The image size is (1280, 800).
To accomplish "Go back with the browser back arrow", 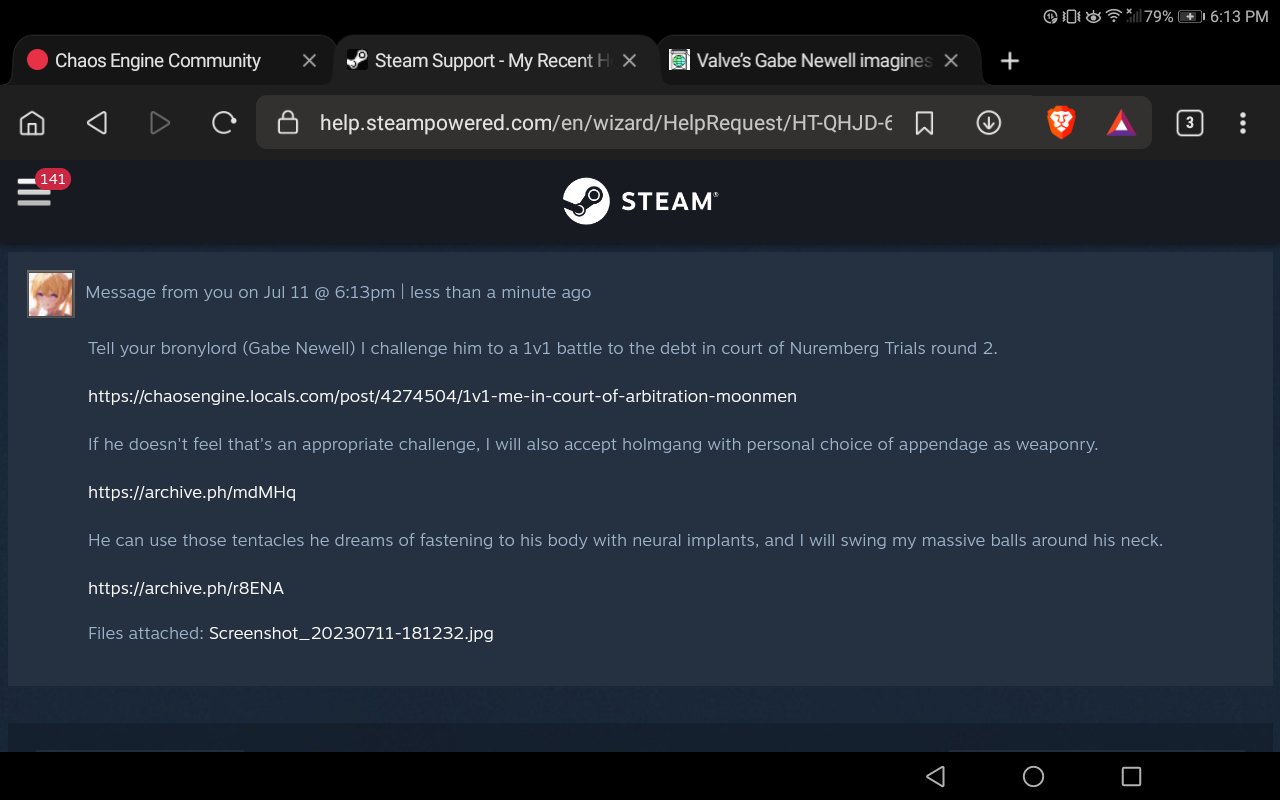I will [x=96, y=123].
